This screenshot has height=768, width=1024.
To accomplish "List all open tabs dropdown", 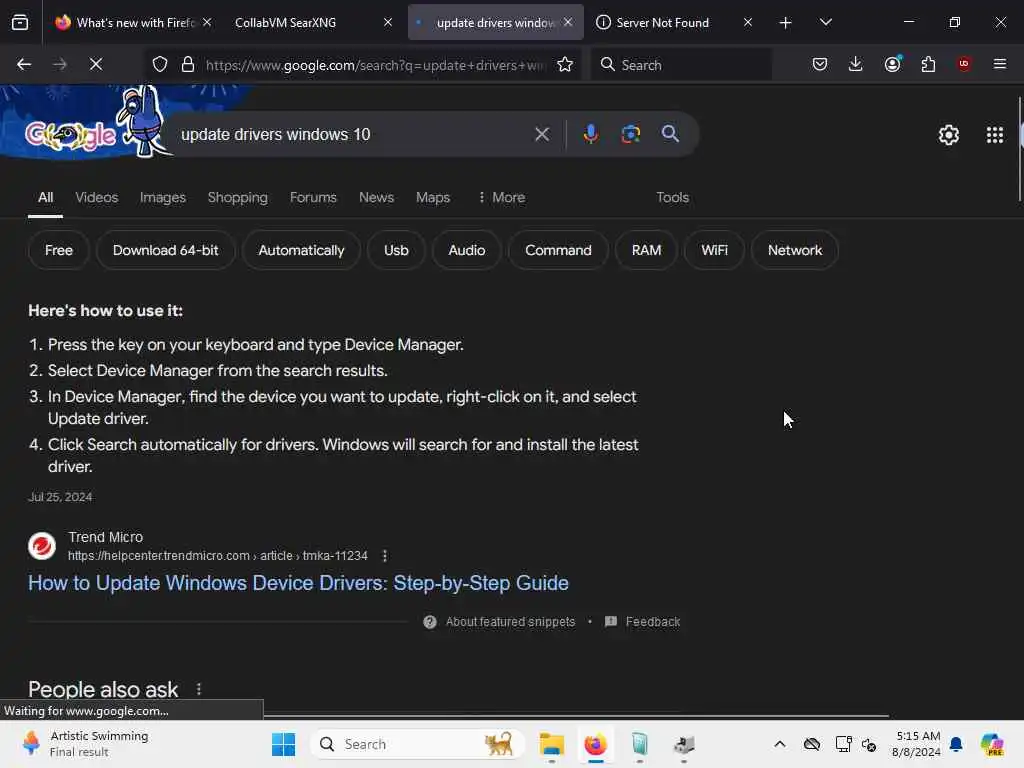I will 825,23.
